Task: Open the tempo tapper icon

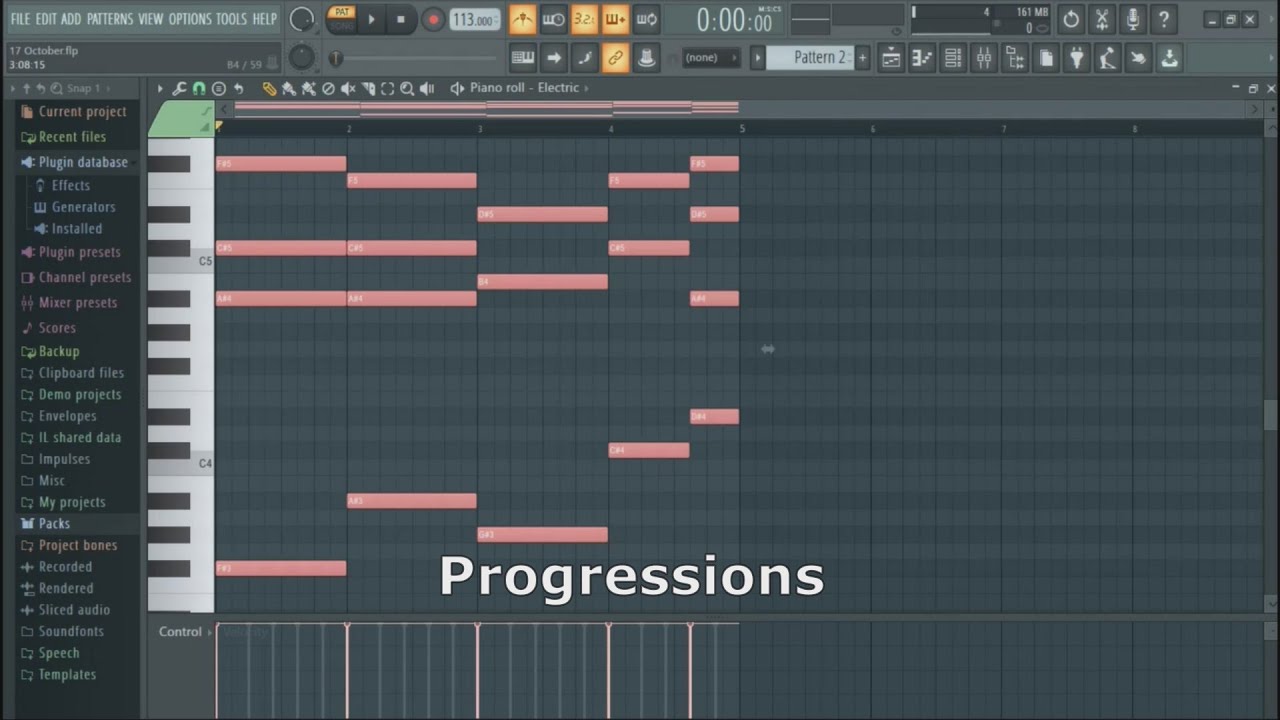Action: (1107, 58)
